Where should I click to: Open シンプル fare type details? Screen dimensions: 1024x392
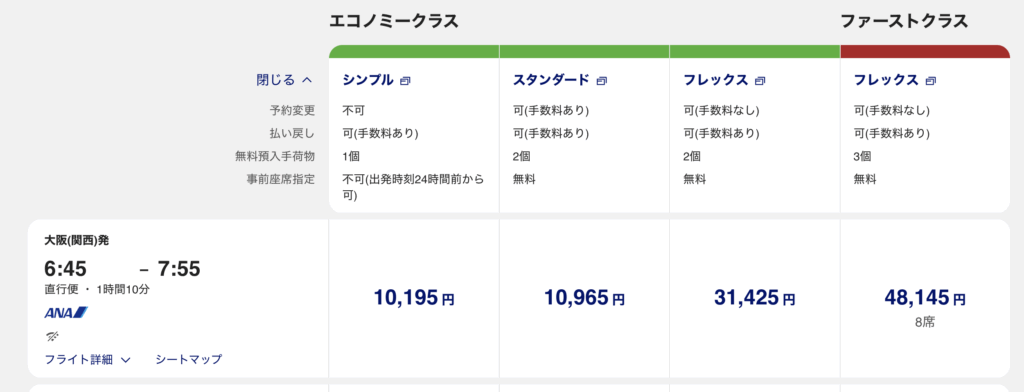tap(368, 80)
